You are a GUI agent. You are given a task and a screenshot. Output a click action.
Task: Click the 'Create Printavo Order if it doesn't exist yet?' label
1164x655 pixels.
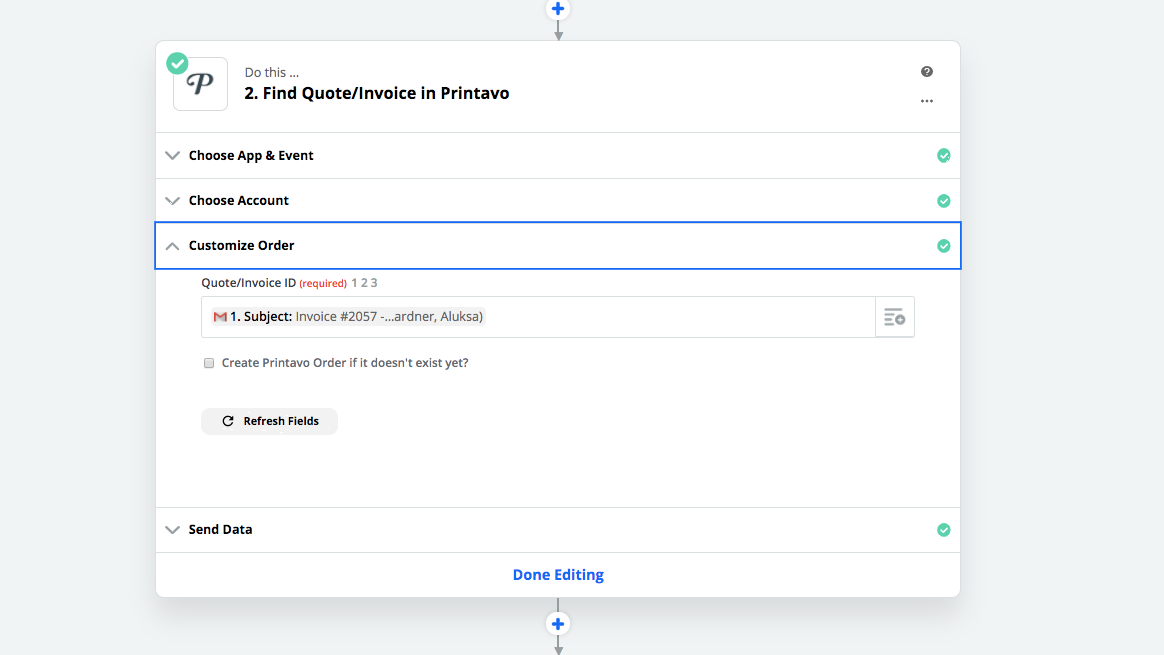345,362
